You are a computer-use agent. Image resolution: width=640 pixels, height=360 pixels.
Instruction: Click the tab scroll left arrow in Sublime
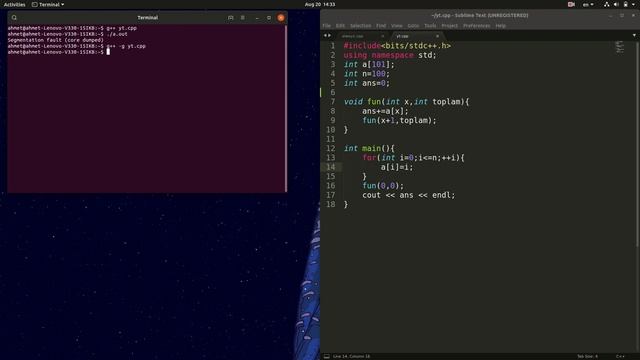pyautogui.click(x=325, y=36)
